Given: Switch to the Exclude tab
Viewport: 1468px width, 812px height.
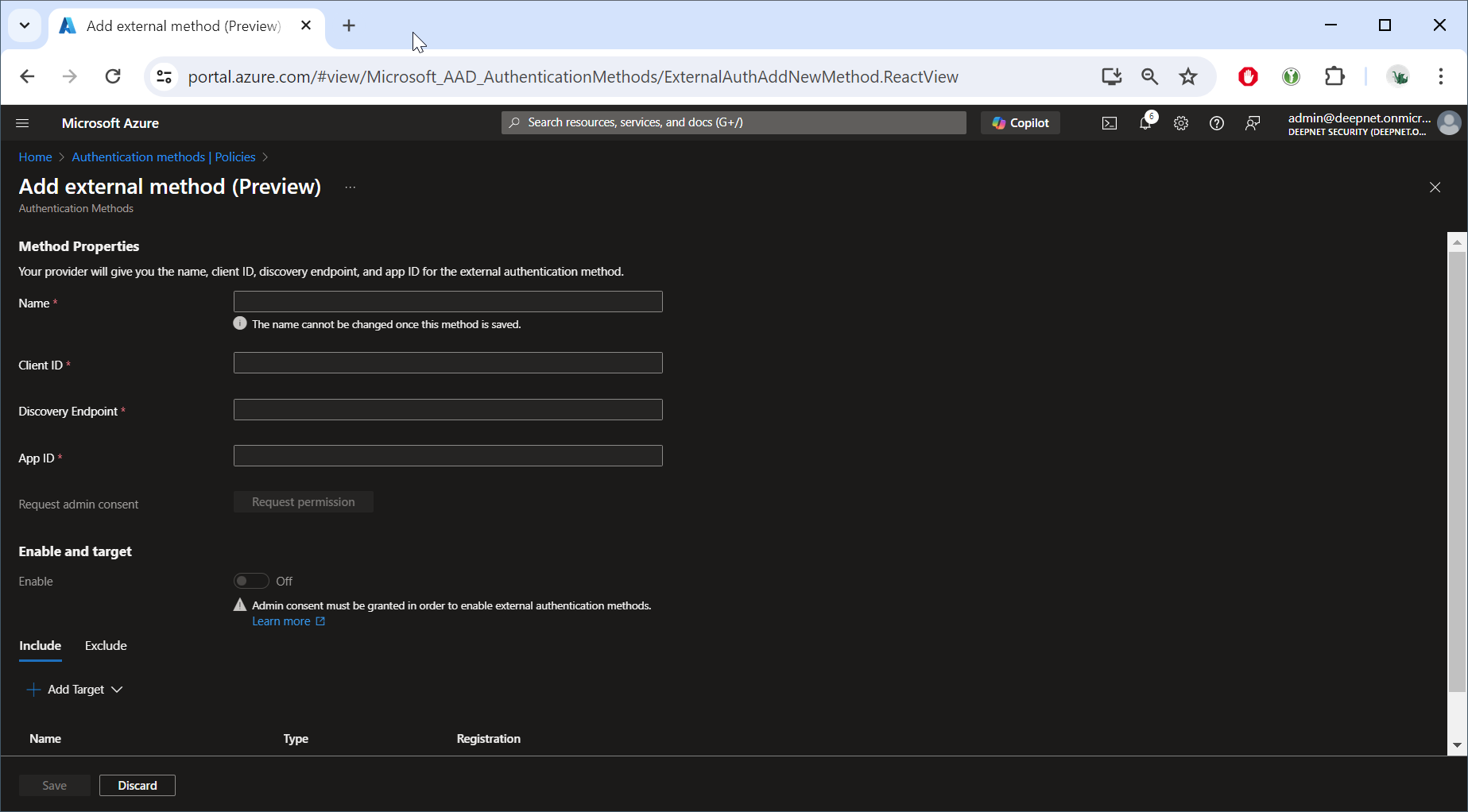Looking at the screenshot, I should [106, 646].
